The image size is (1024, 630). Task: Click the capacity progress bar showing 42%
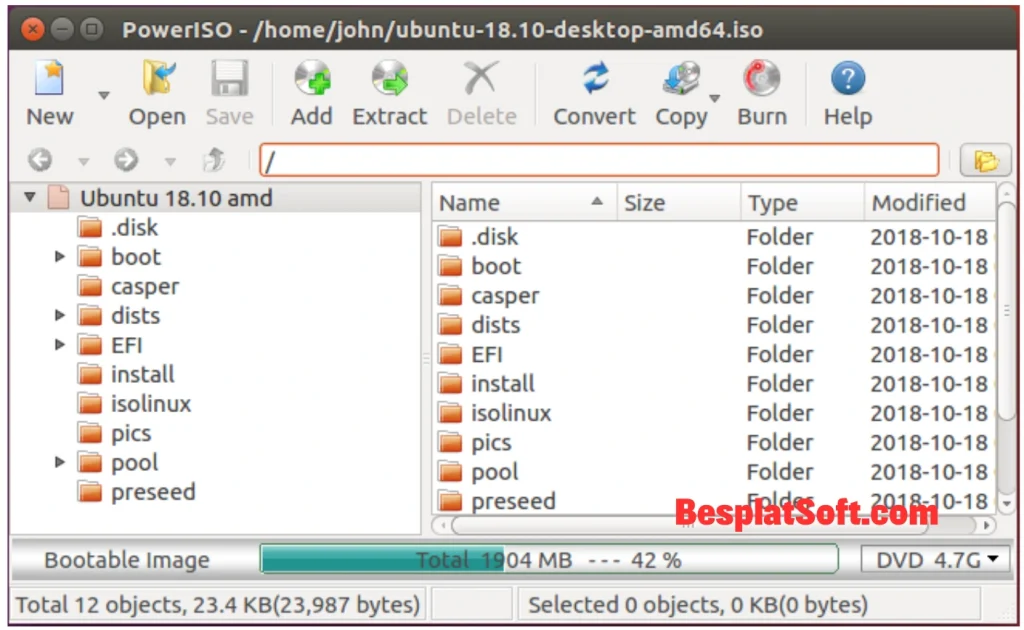tap(548, 559)
